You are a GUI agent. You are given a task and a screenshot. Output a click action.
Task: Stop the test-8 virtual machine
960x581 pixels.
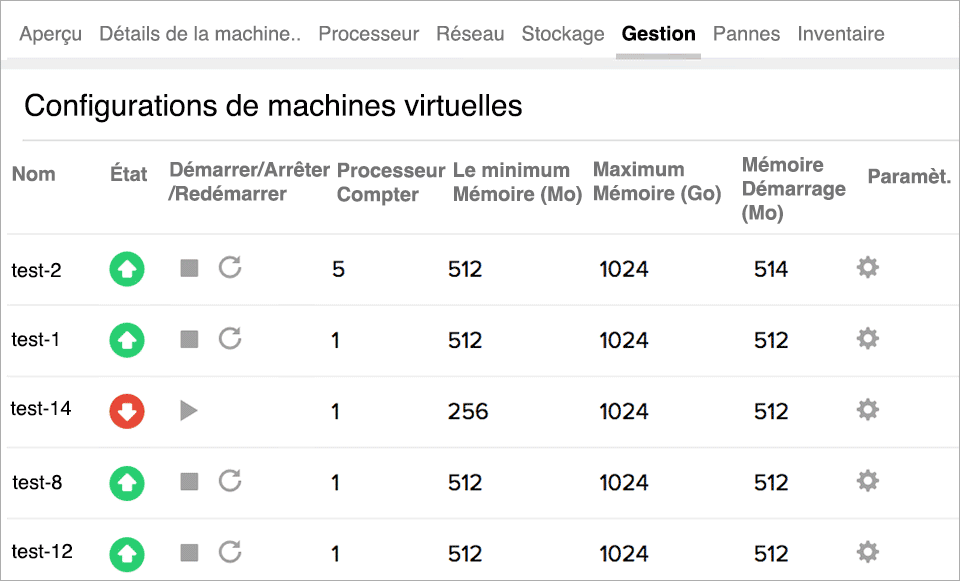(x=189, y=482)
